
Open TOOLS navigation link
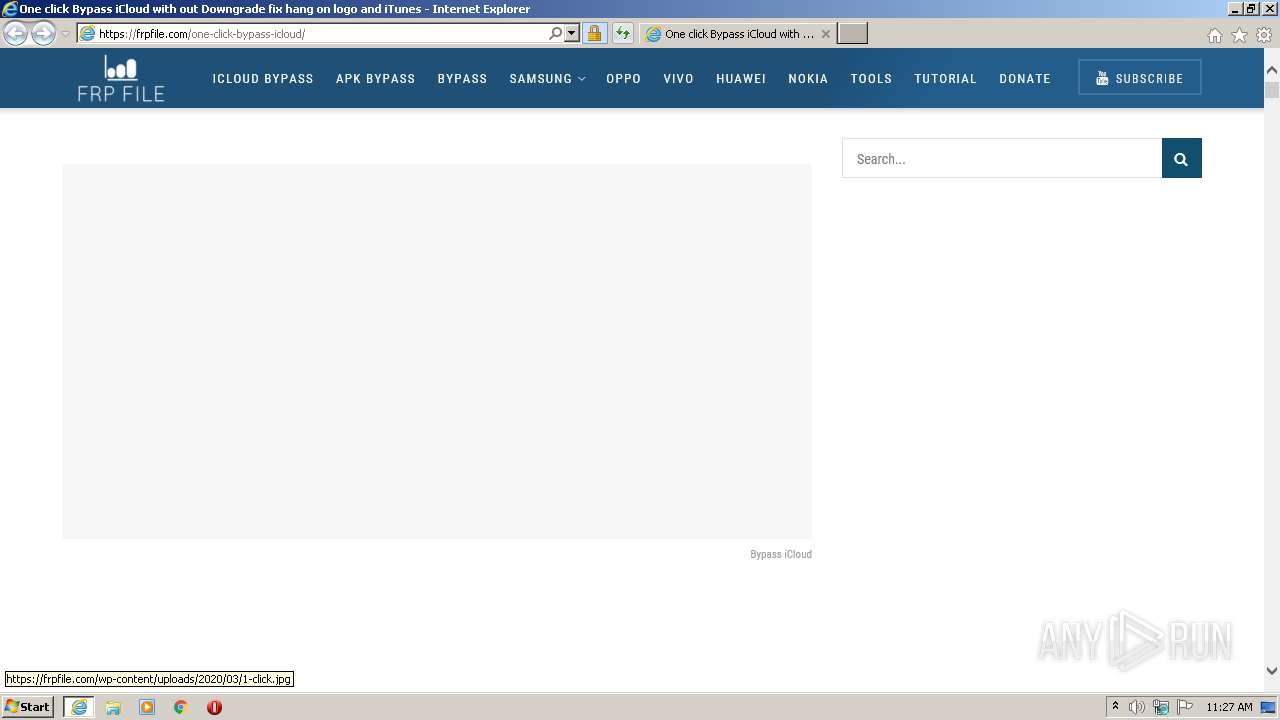[871, 78]
